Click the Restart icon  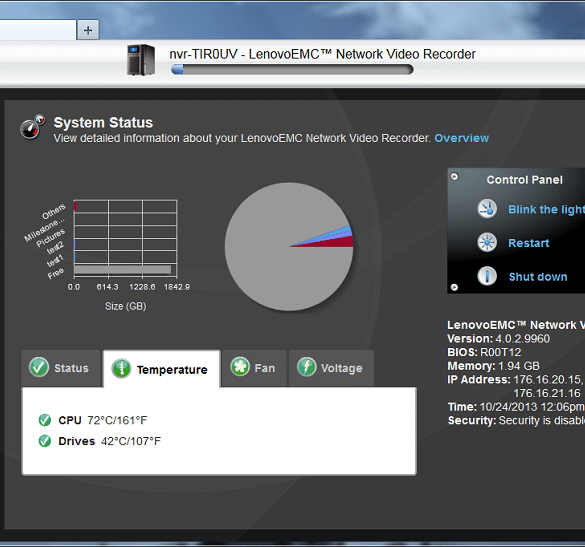click(x=487, y=243)
